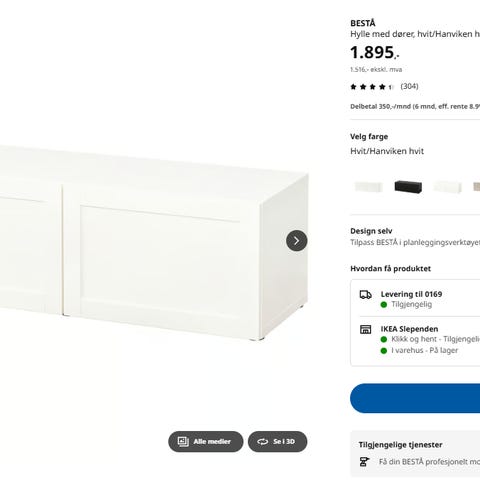Click the next image arrow button

pyautogui.click(x=296, y=240)
